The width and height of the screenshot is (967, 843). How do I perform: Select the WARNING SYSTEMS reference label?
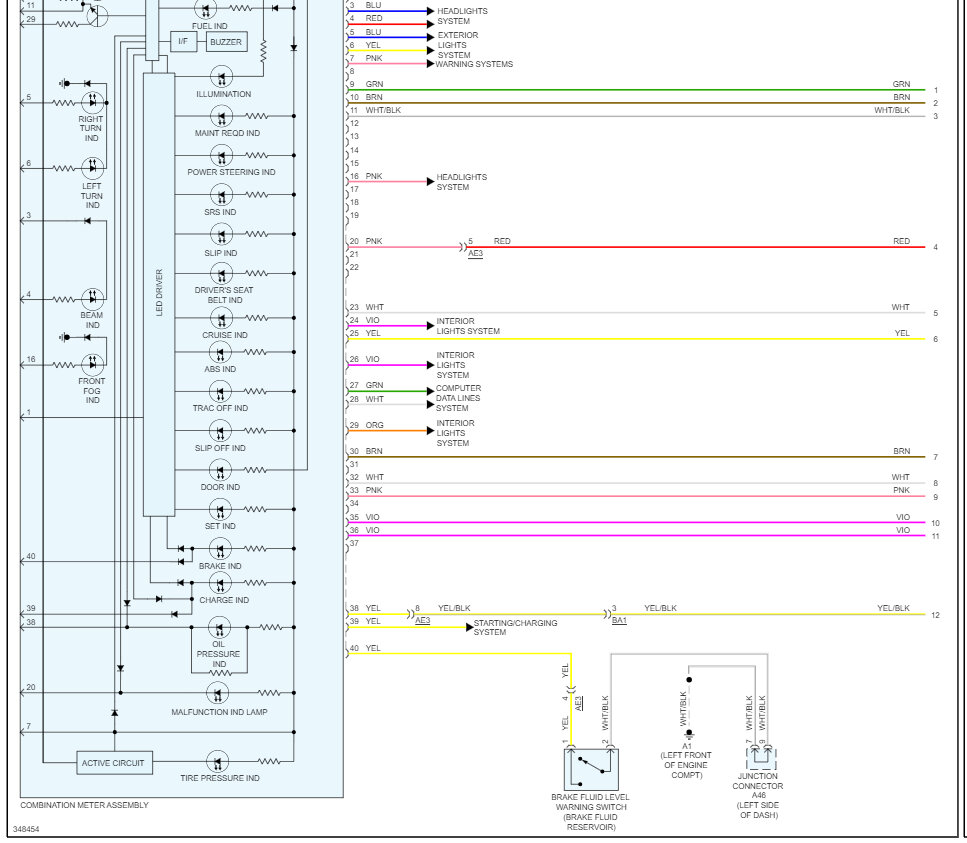[472, 63]
